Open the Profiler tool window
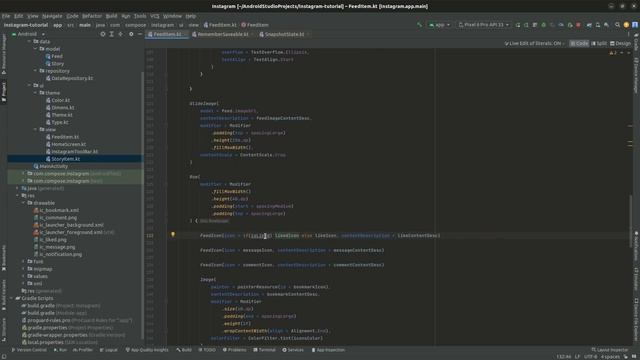This screenshot has height=360, width=640. tap(83, 350)
